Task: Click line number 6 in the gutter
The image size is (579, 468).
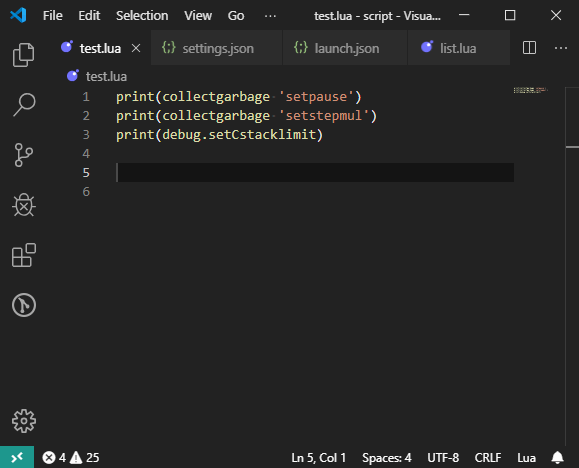Action: pyautogui.click(x=86, y=192)
